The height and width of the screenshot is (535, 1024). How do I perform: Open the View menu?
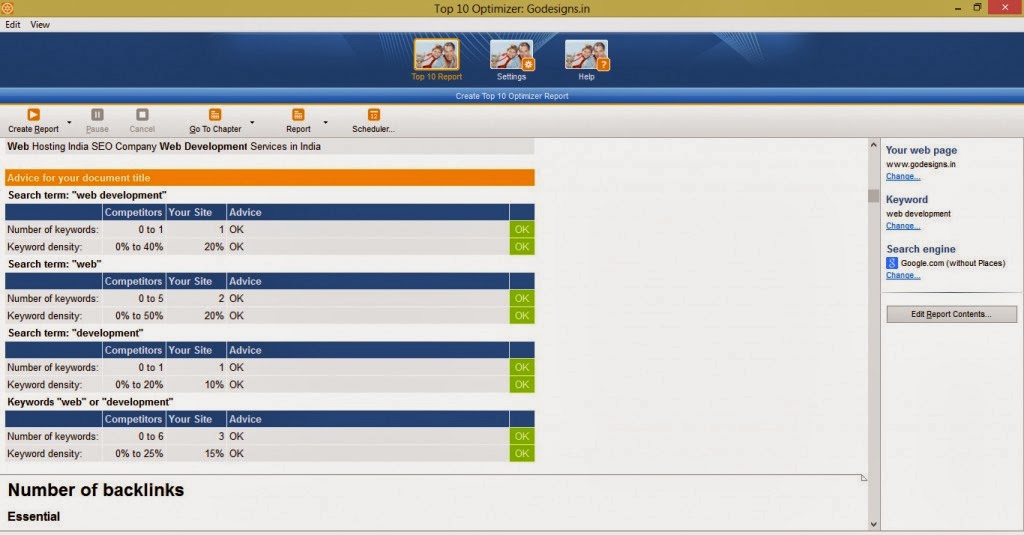tap(40, 25)
